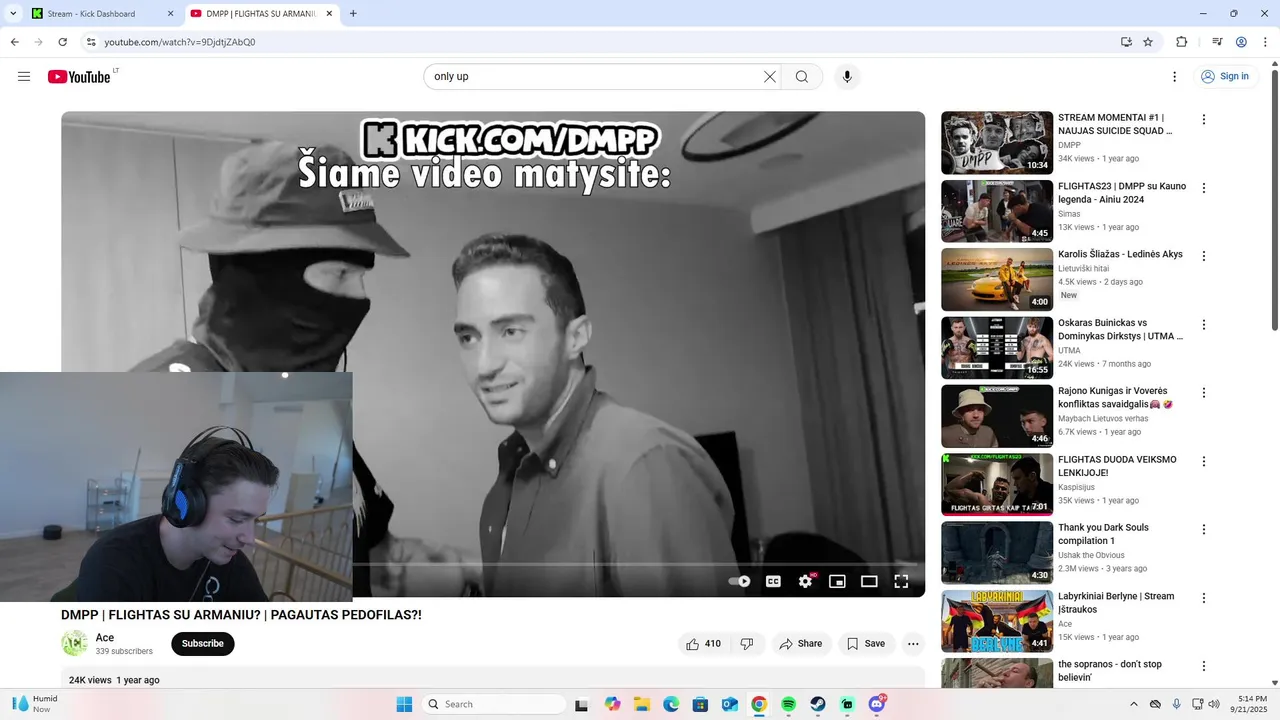Image resolution: width=1280 pixels, height=720 pixels.
Task: Open Oskaras Buinickas vs Dominykas video title
Action: [x=1121, y=330]
